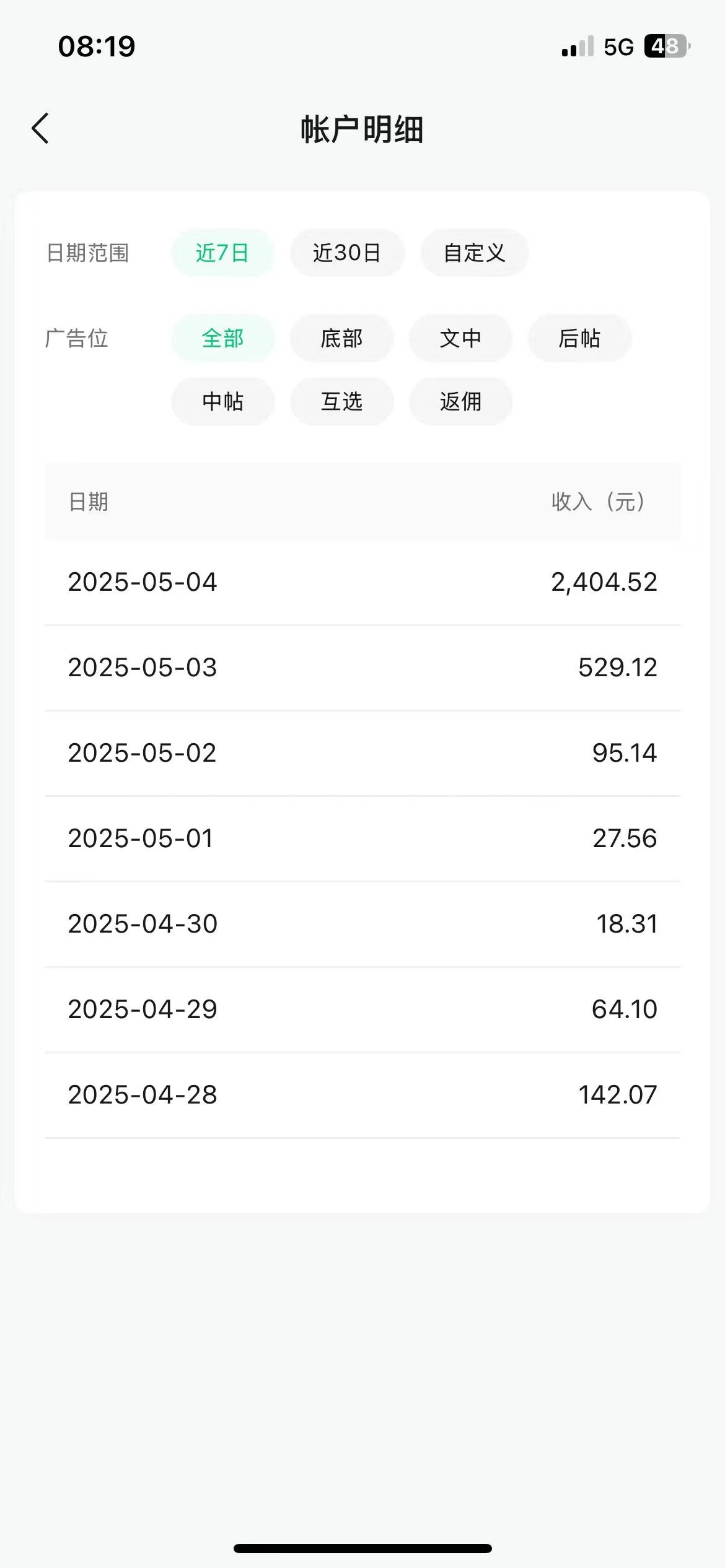Select the 近7日 date range
725x1568 pixels.
tap(222, 253)
